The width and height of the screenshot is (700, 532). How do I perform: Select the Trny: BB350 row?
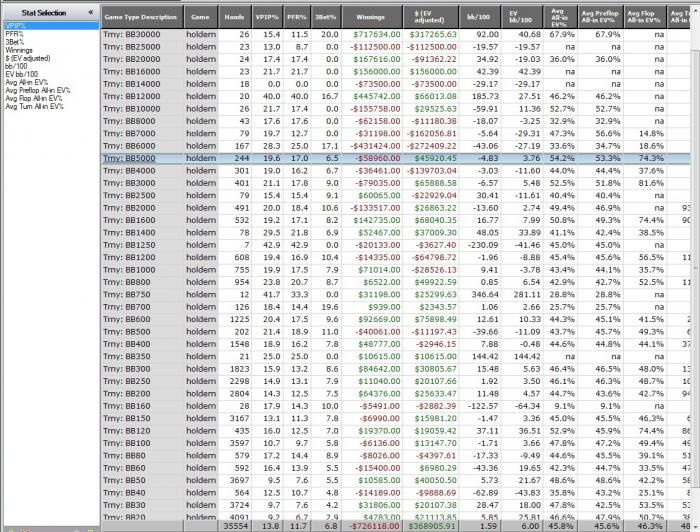click(x=396, y=357)
